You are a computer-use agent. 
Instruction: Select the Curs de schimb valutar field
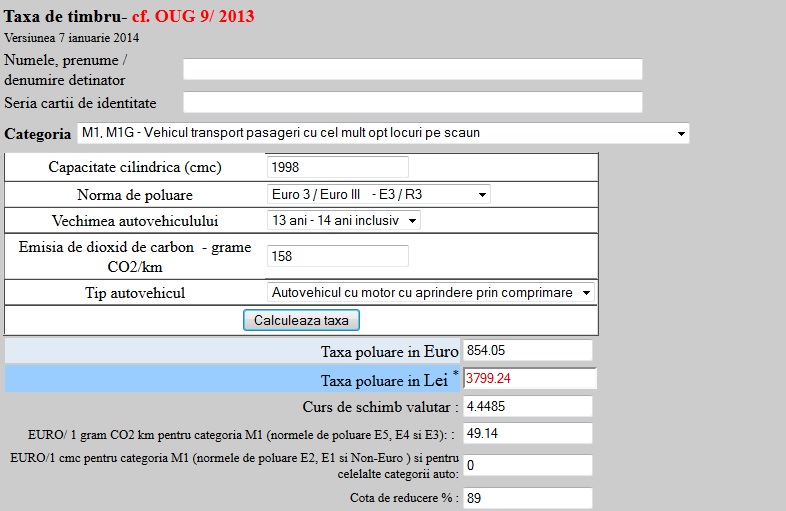(x=528, y=406)
